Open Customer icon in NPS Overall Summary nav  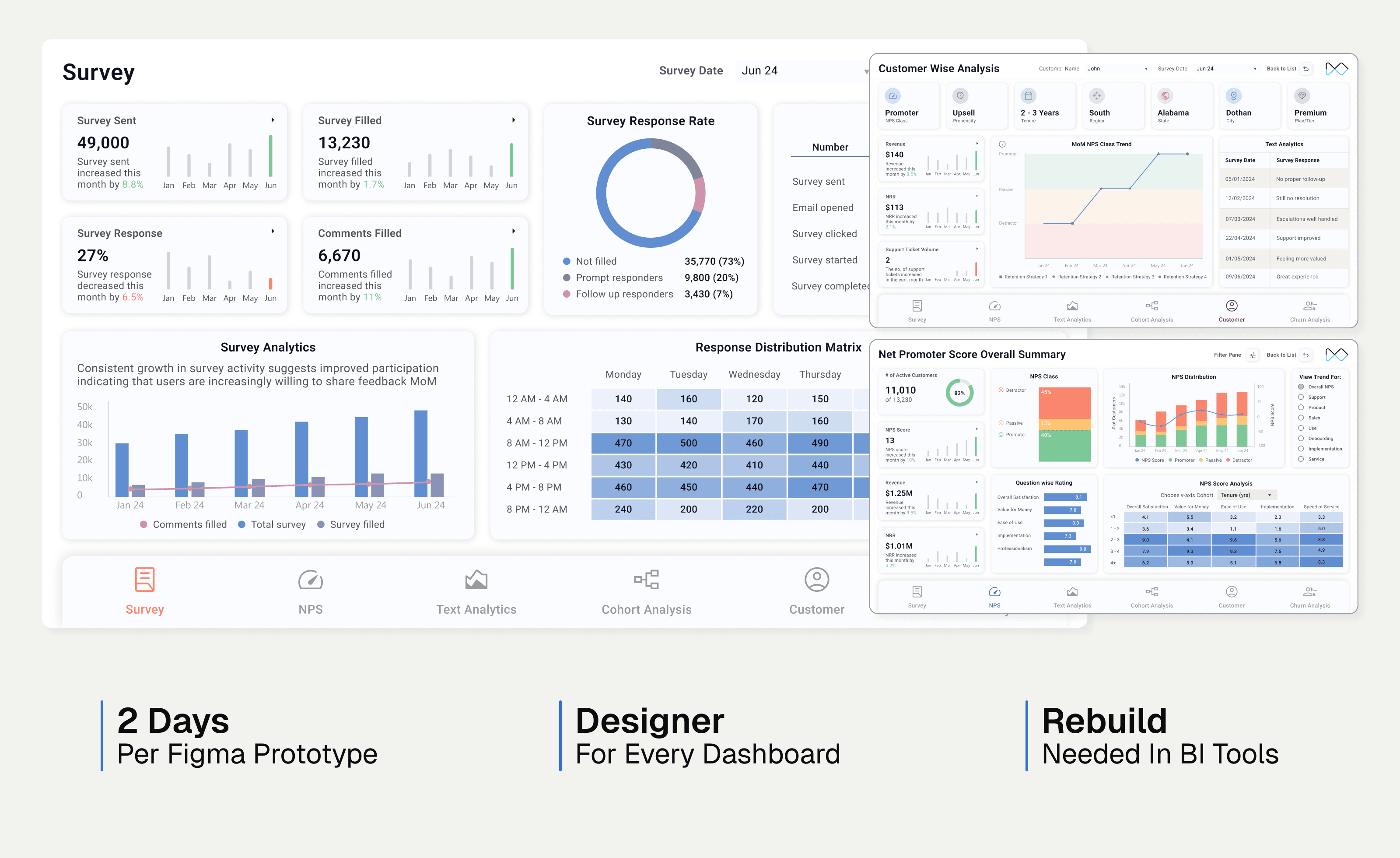(x=1231, y=591)
